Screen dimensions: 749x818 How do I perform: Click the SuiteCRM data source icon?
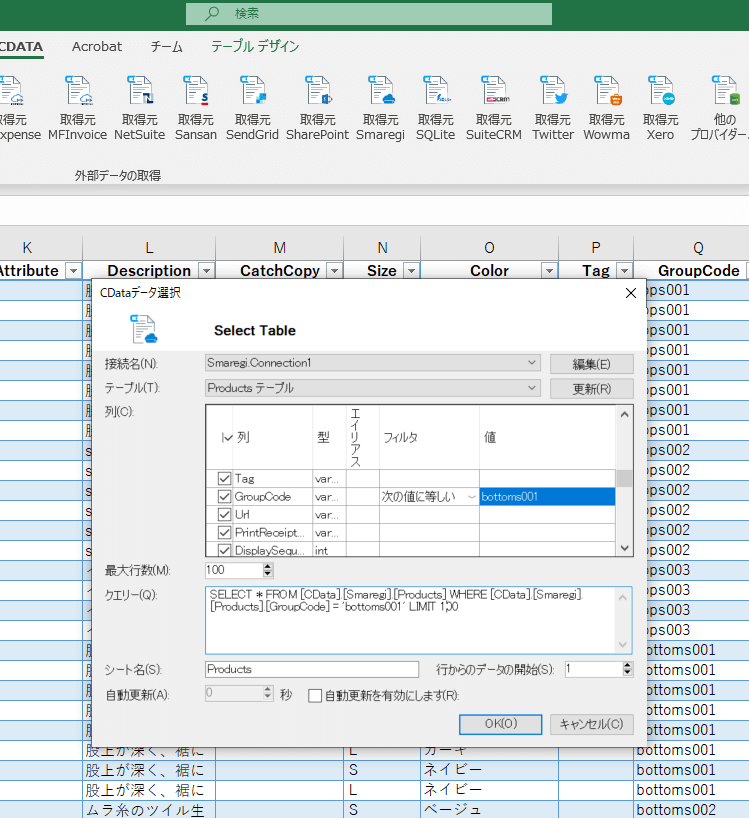493,93
